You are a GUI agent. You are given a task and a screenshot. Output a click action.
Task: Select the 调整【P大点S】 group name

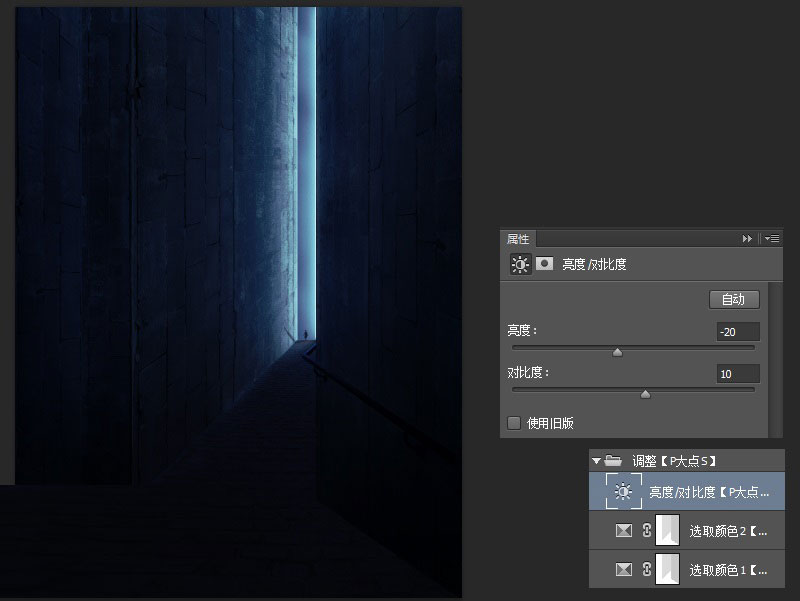coord(674,461)
